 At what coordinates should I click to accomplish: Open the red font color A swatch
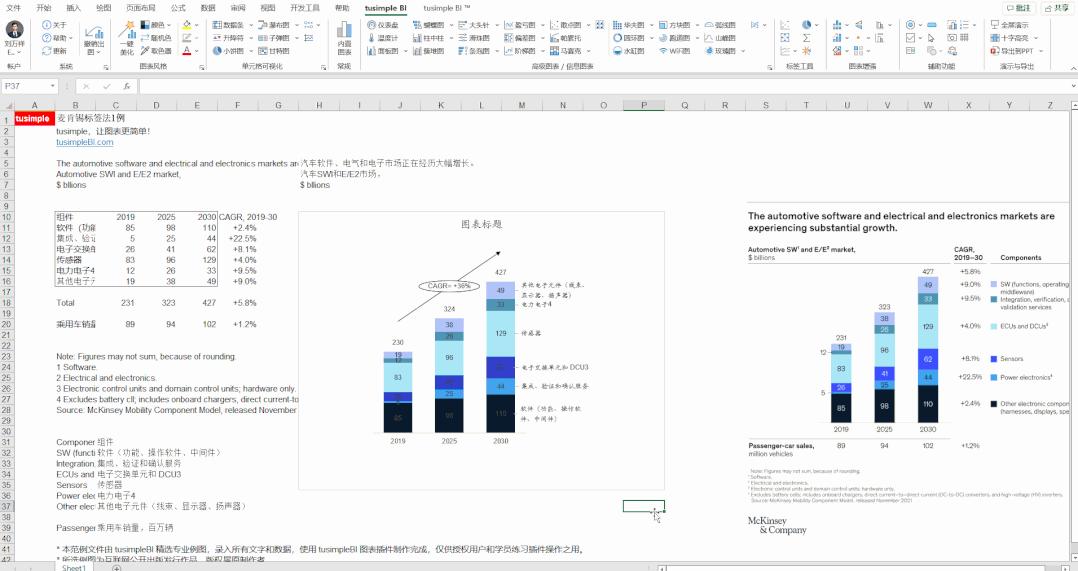click(x=186, y=51)
